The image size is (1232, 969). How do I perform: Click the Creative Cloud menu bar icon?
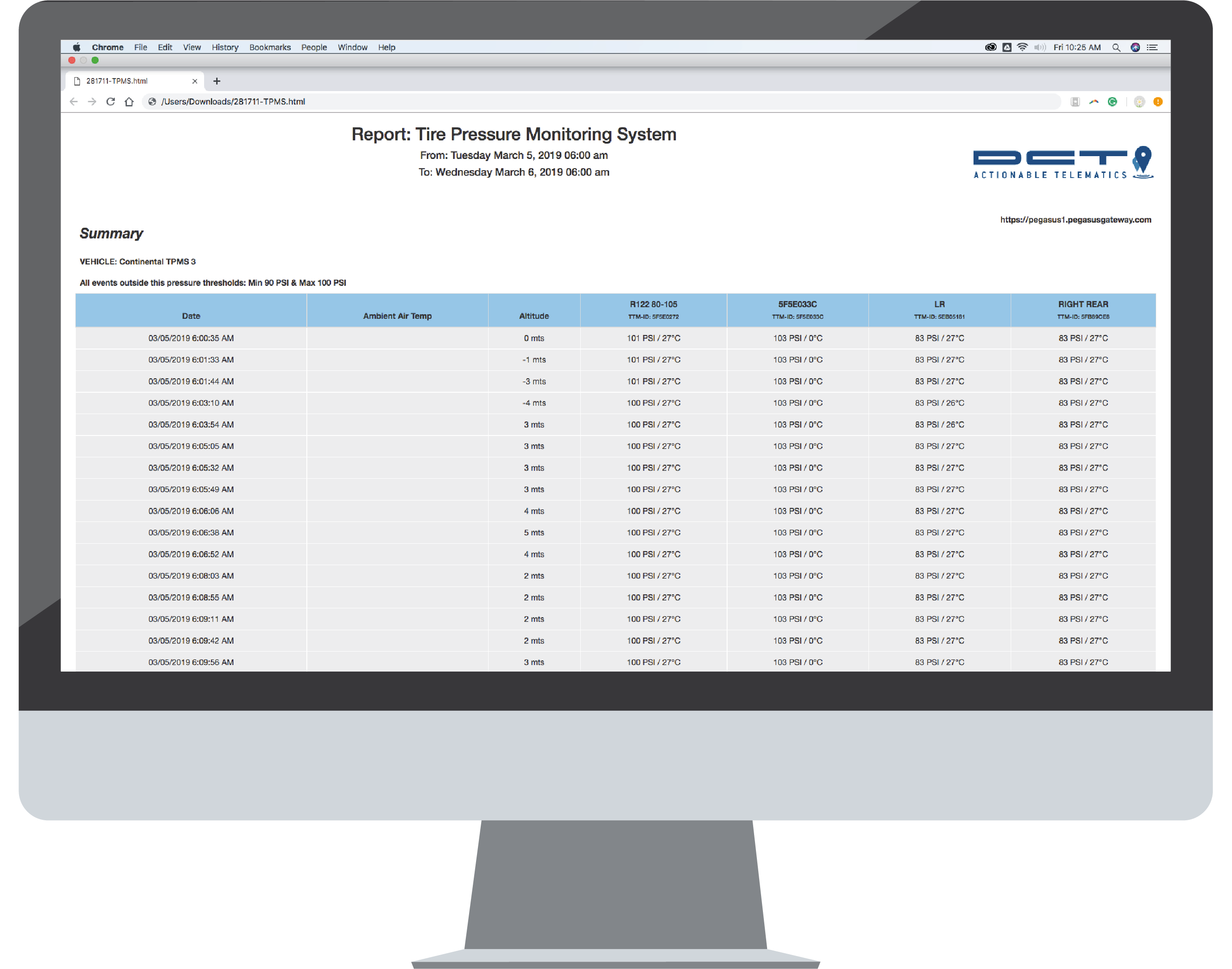(x=991, y=47)
